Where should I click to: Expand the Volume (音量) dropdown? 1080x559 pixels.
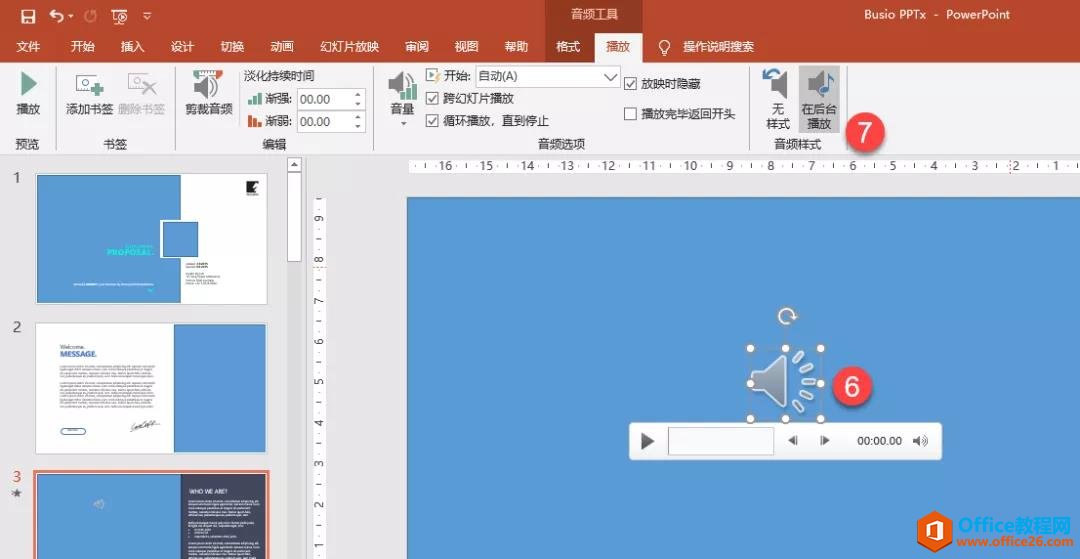click(402, 123)
